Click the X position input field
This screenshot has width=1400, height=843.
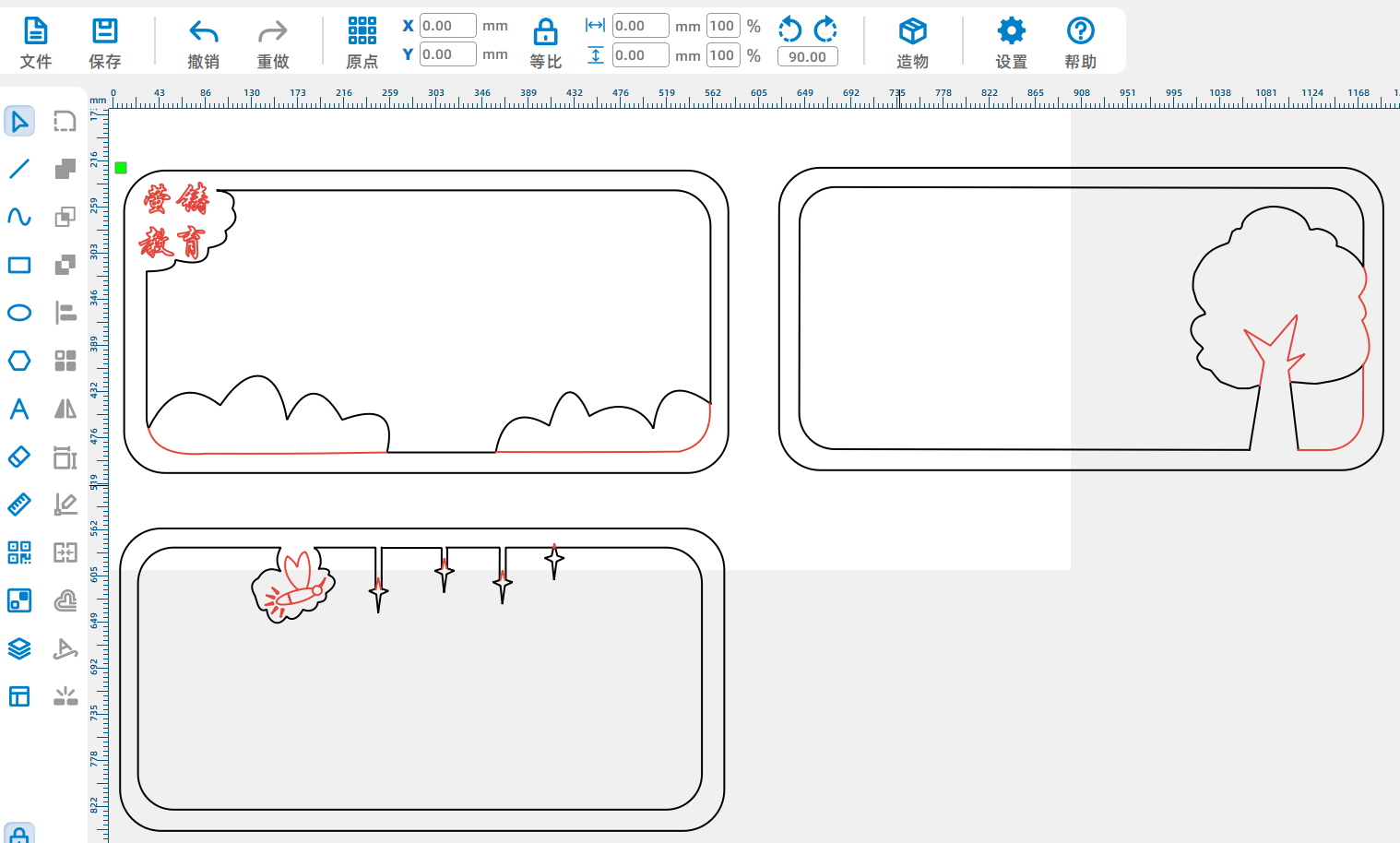(x=447, y=26)
